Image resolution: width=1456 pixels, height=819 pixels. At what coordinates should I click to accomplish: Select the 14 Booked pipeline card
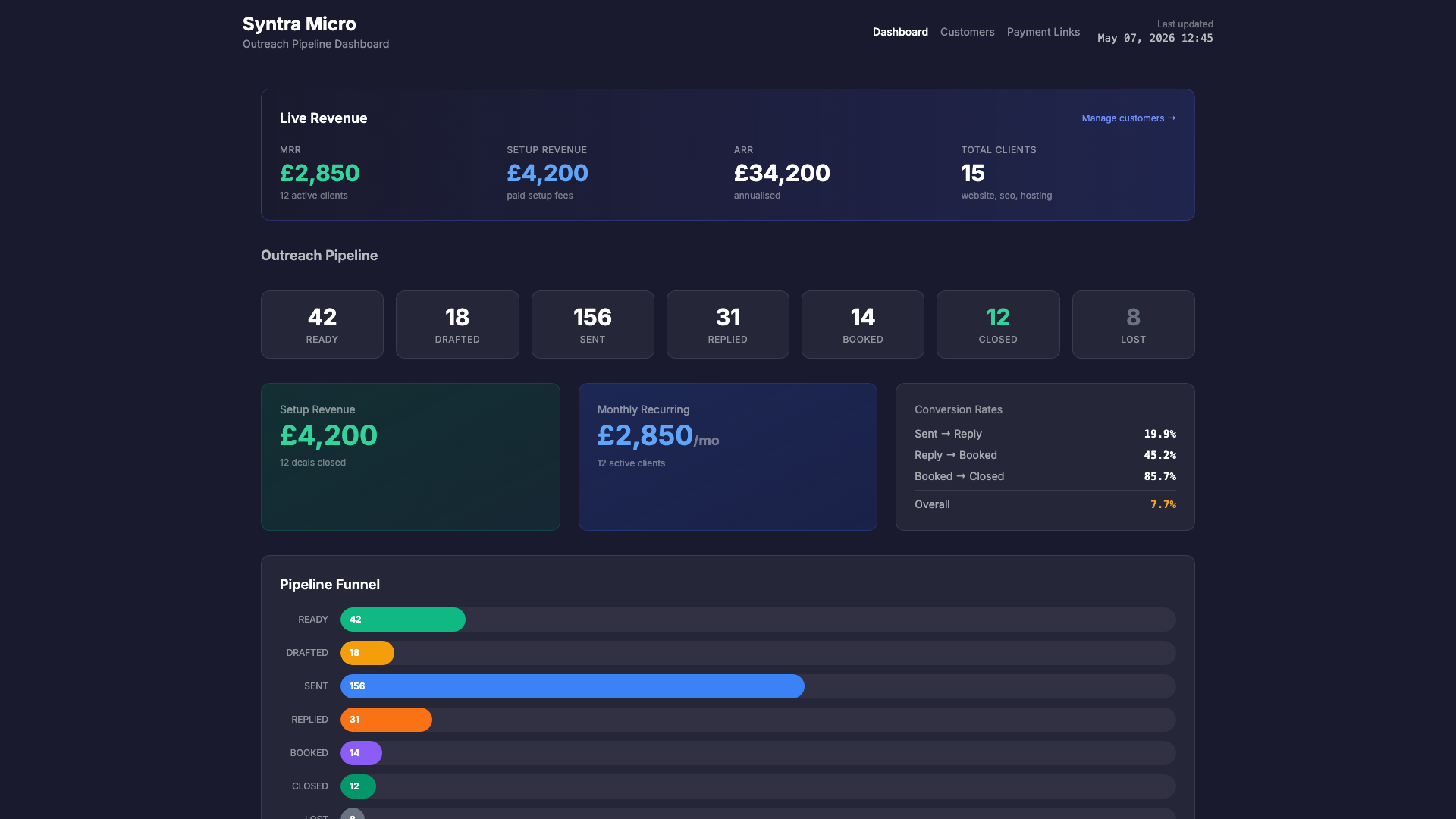(x=863, y=325)
